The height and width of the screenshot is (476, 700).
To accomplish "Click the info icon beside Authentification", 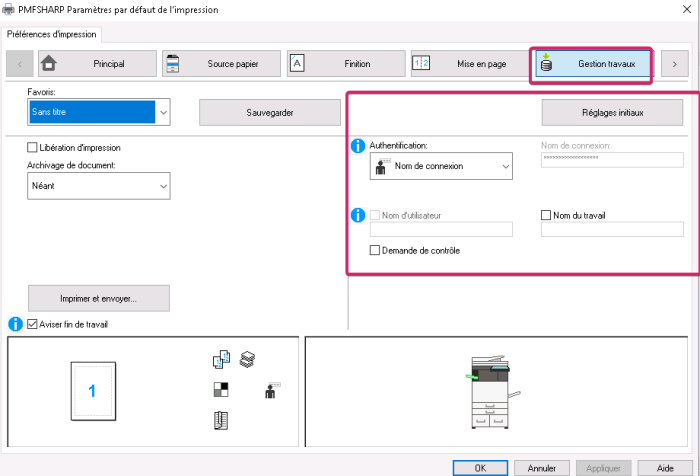I will (x=358, y=147).
